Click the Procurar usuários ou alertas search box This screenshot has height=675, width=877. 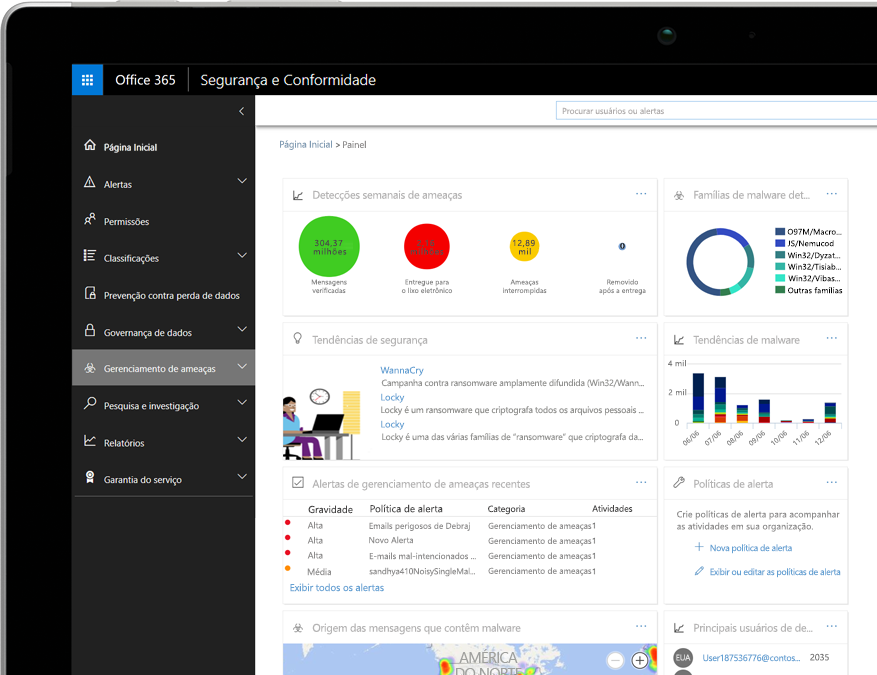coord(716,111)
